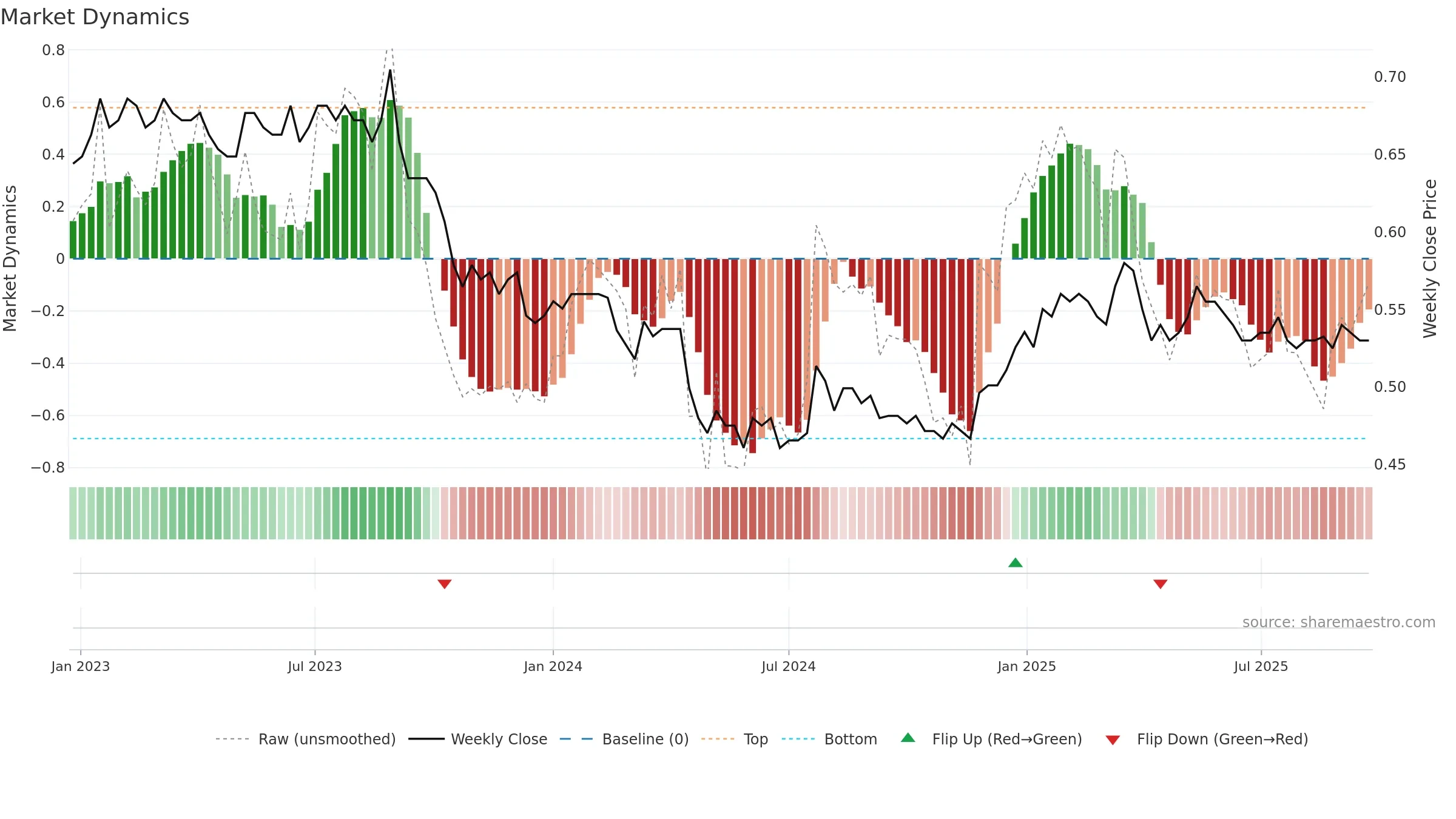Click the Jan 2024 axis label

[x=553, y=666]
